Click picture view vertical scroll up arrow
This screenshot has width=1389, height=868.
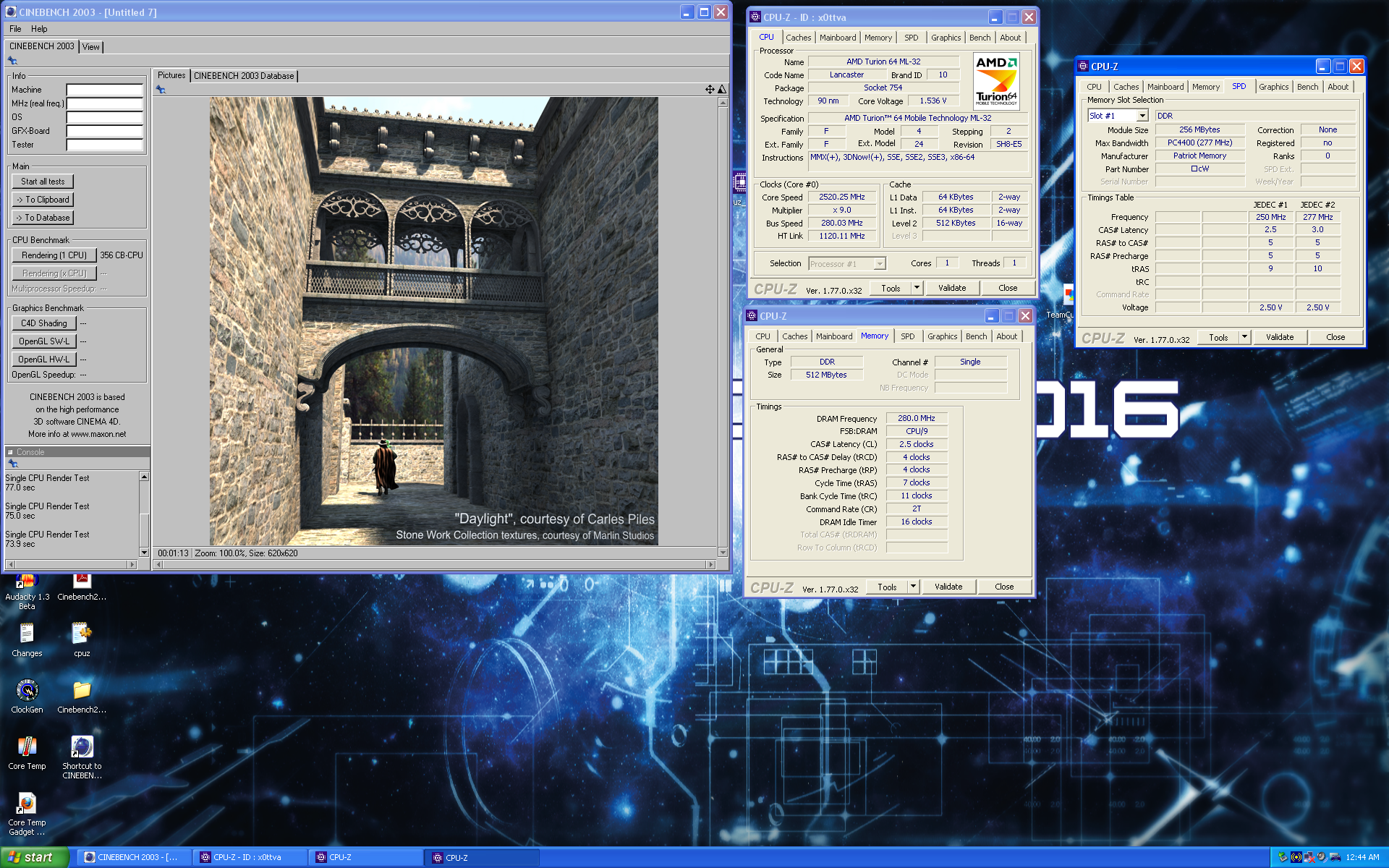723,102
